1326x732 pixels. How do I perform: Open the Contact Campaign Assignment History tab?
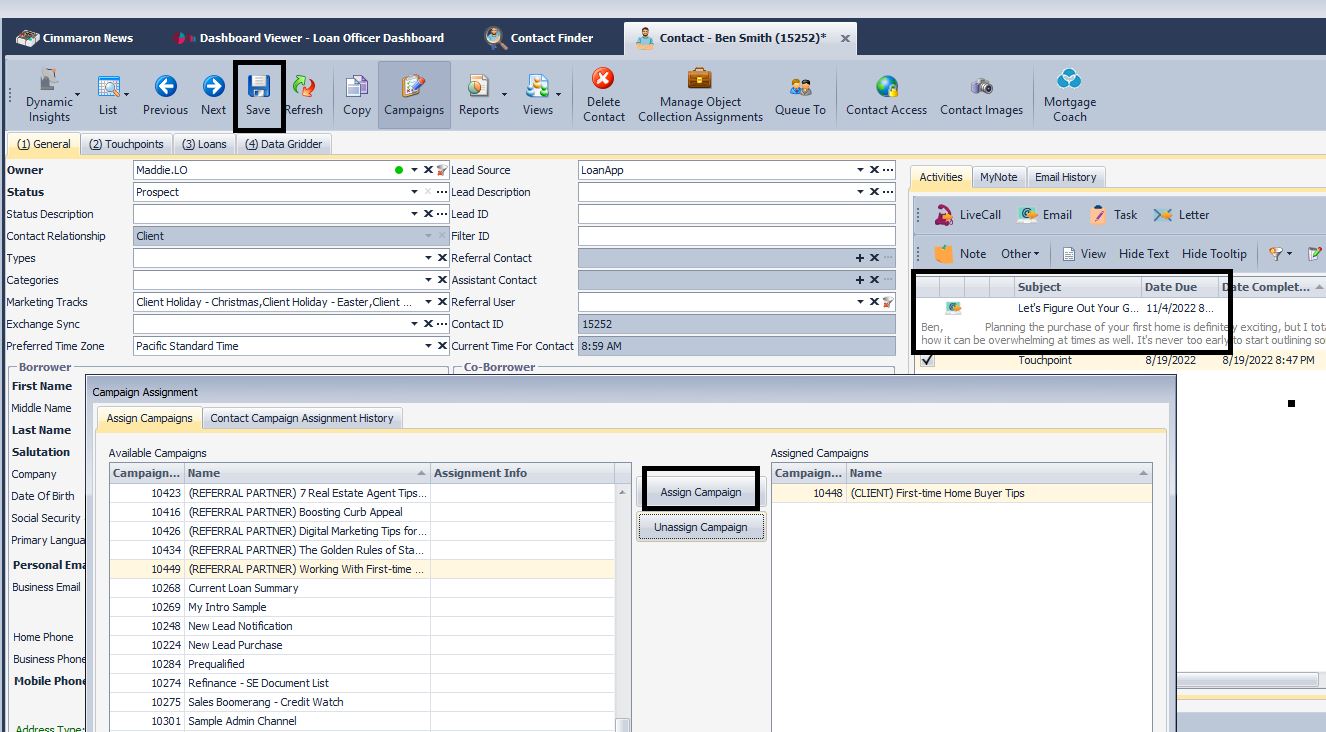302,418
